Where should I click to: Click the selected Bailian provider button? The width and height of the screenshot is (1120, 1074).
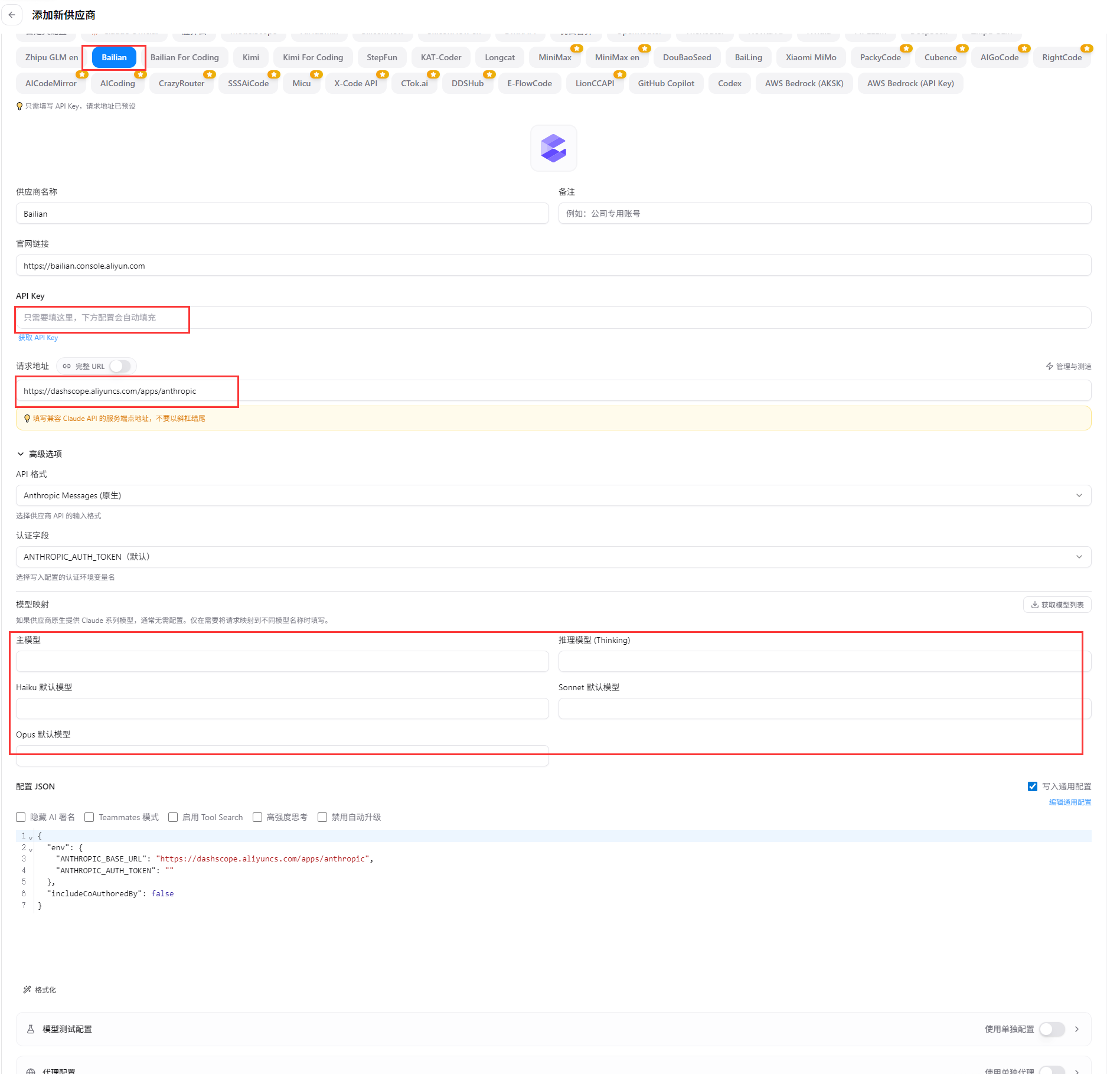click(114, 57)
